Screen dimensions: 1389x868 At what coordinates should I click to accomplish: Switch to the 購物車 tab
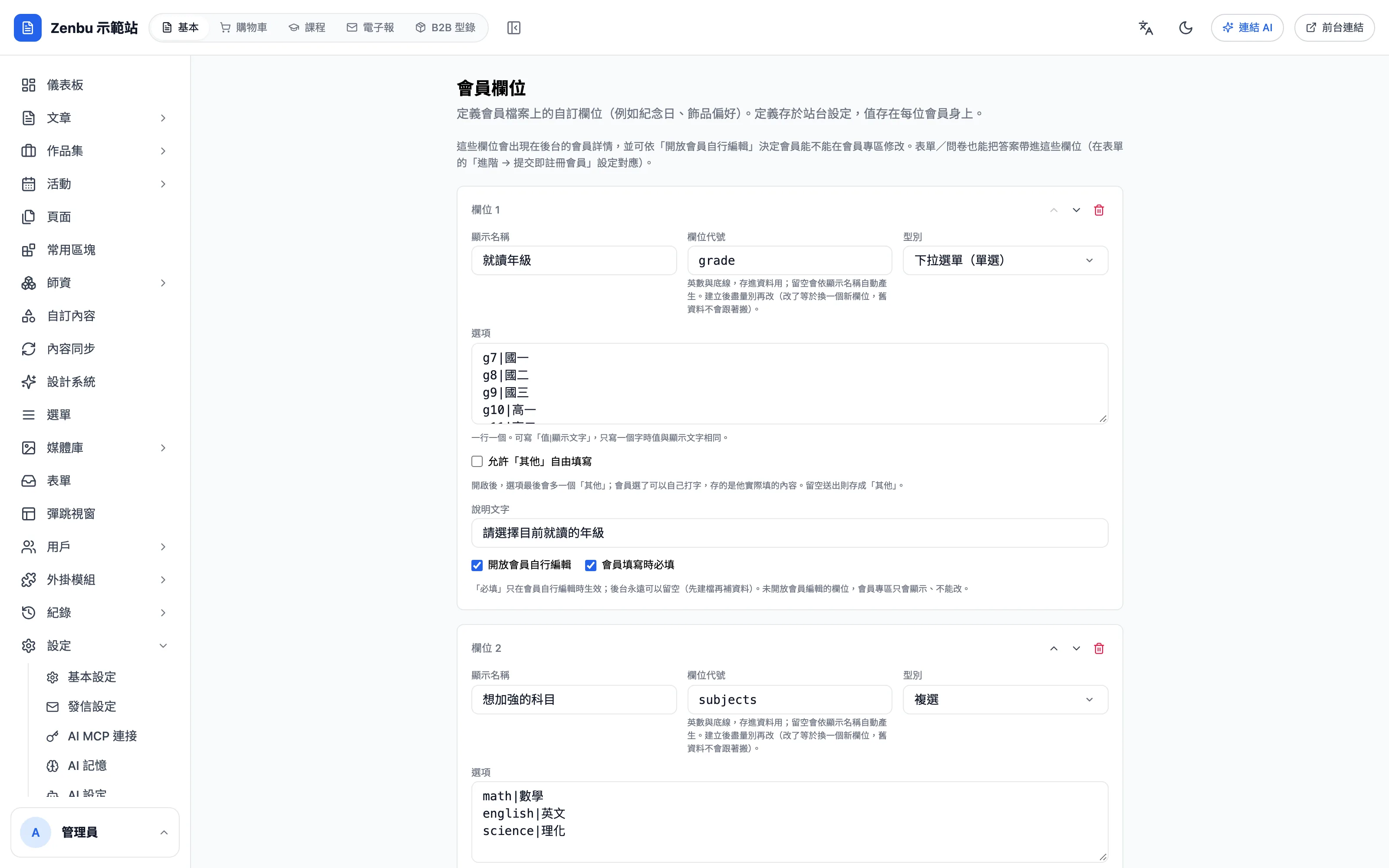click(x=244, y=27)
